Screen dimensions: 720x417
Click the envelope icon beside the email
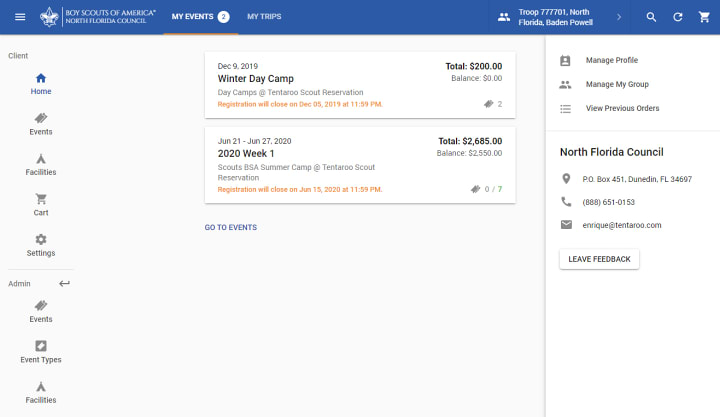tap(566, 225)
